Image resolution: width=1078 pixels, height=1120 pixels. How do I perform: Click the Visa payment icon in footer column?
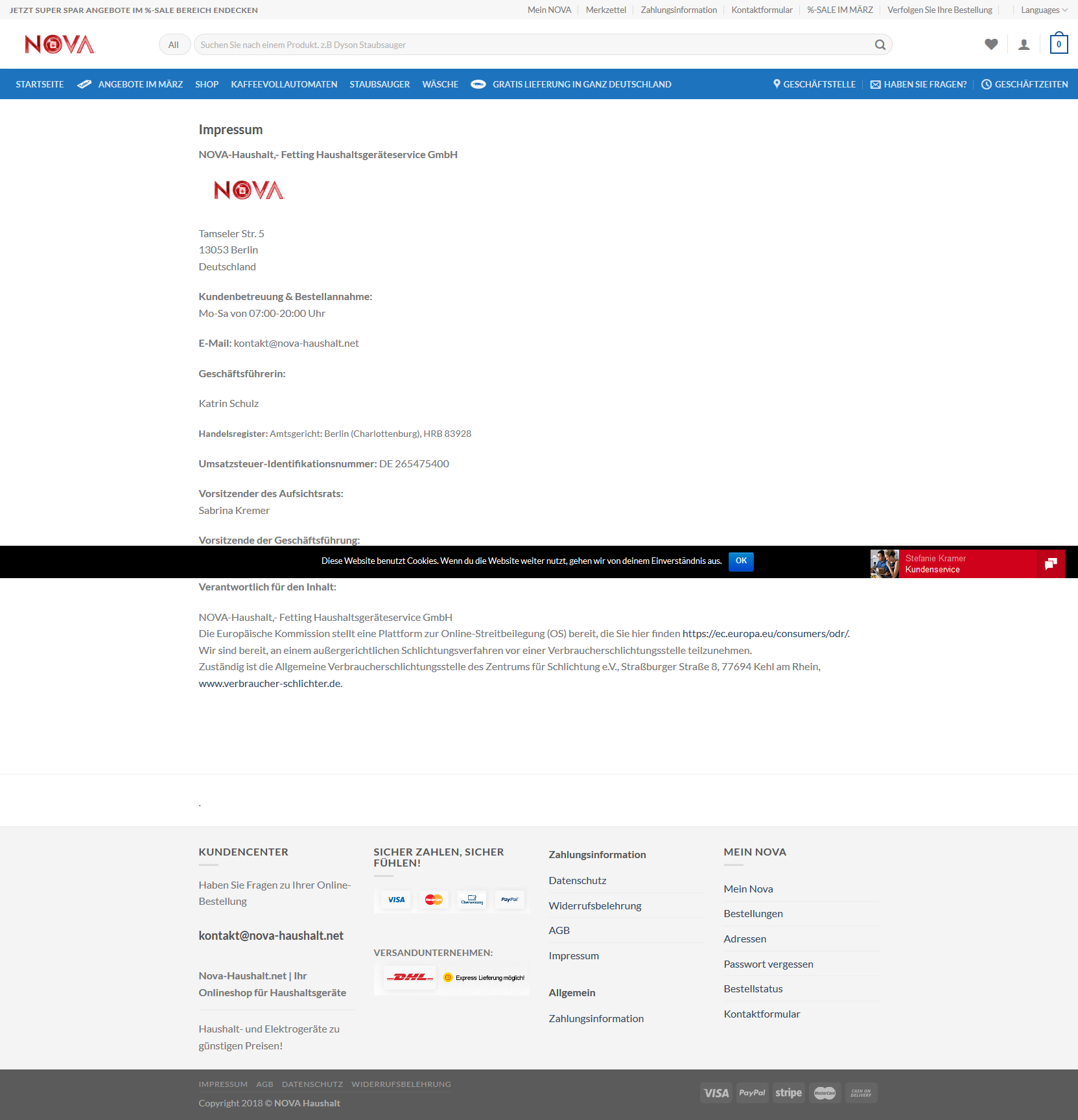[396, 900]
